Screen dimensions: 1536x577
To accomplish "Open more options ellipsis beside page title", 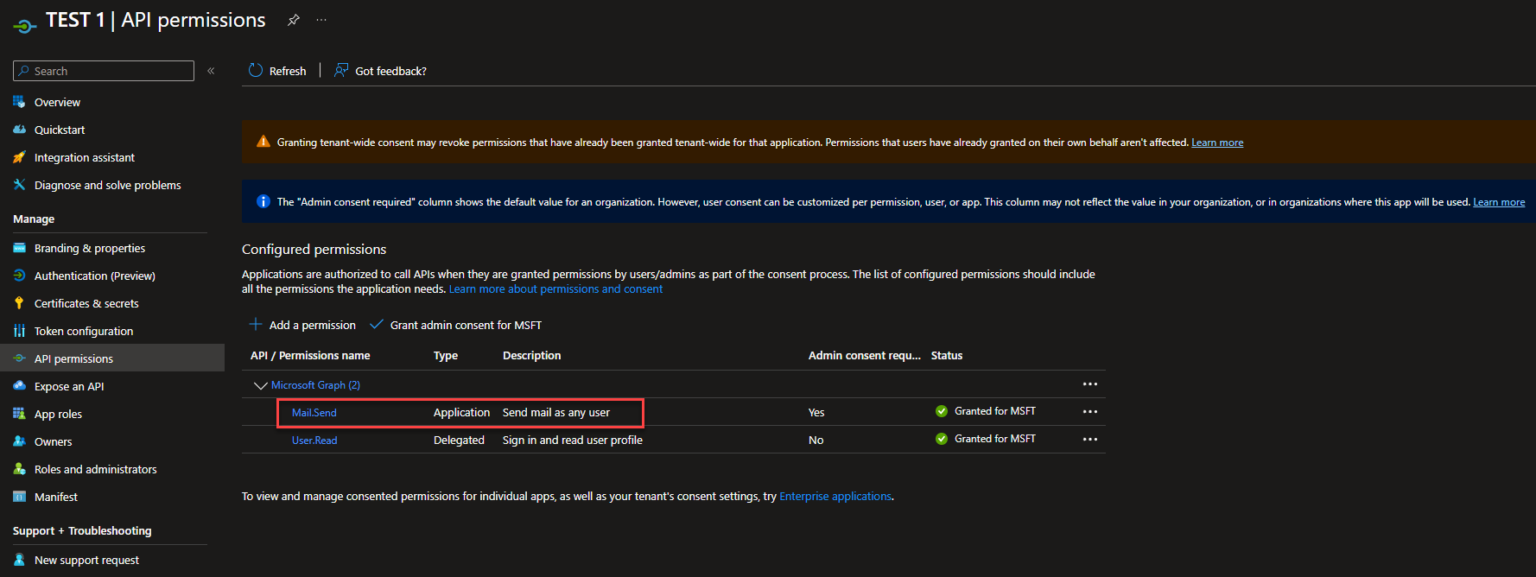I will point(321,20).
